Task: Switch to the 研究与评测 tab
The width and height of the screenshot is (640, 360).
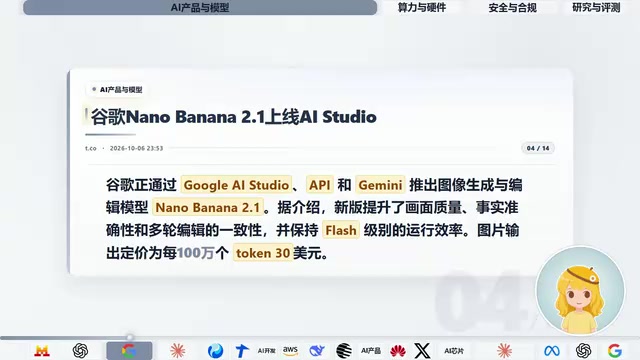Action: point(596,7)
